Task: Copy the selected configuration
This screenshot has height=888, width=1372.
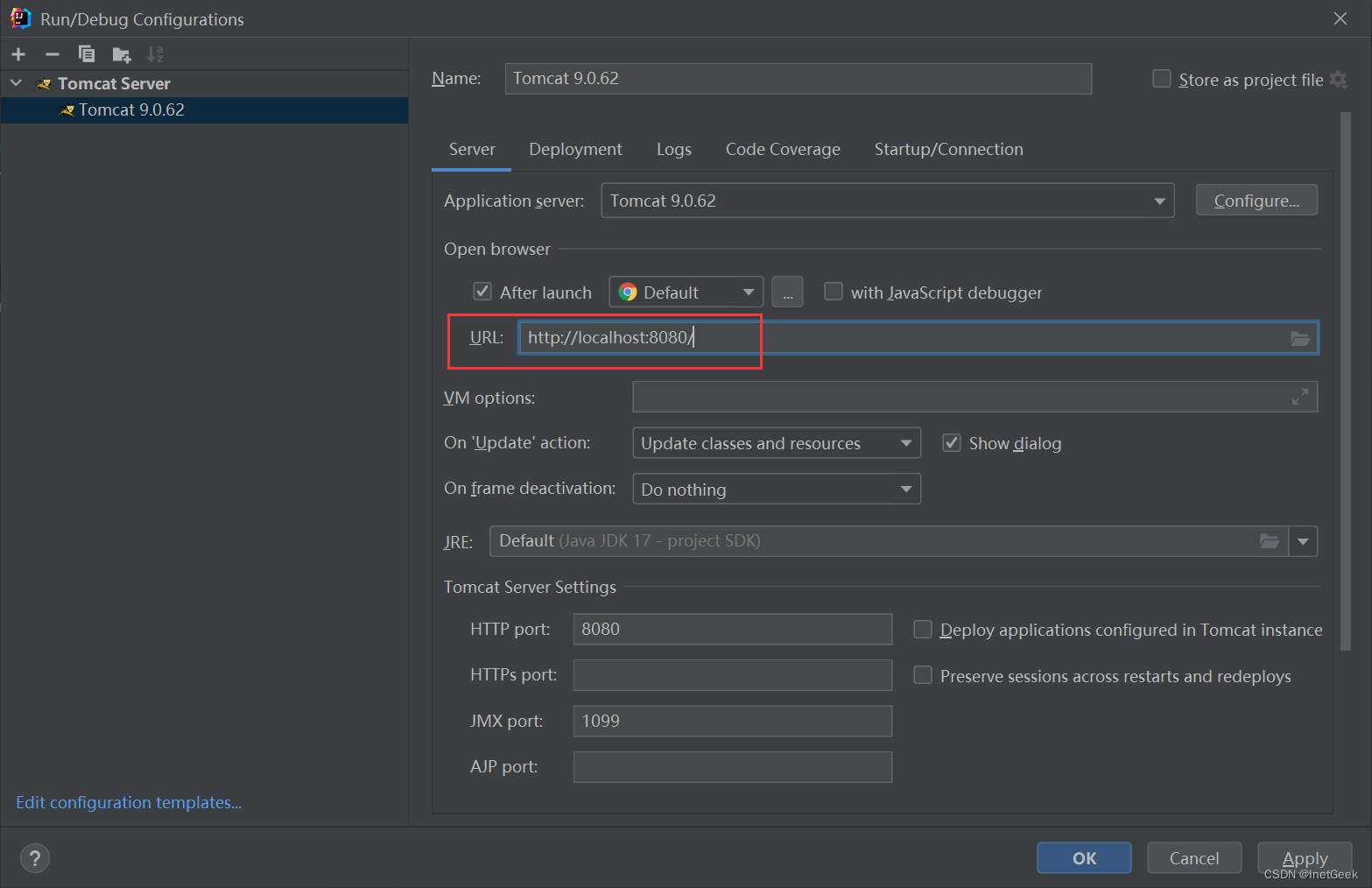Action: 87,54
